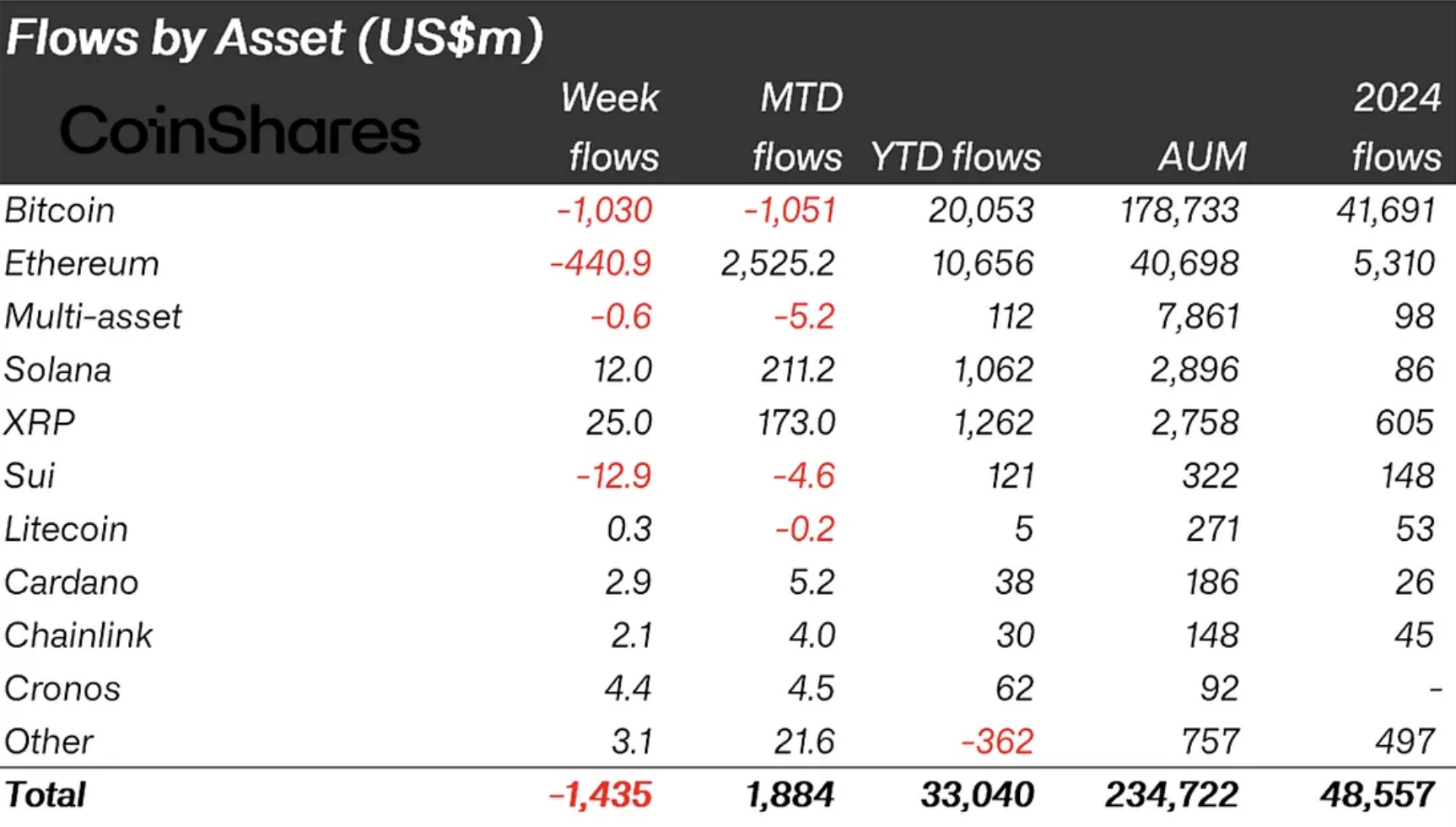
Task: Select the Solana row label
Action: click(x=58, y=370)
